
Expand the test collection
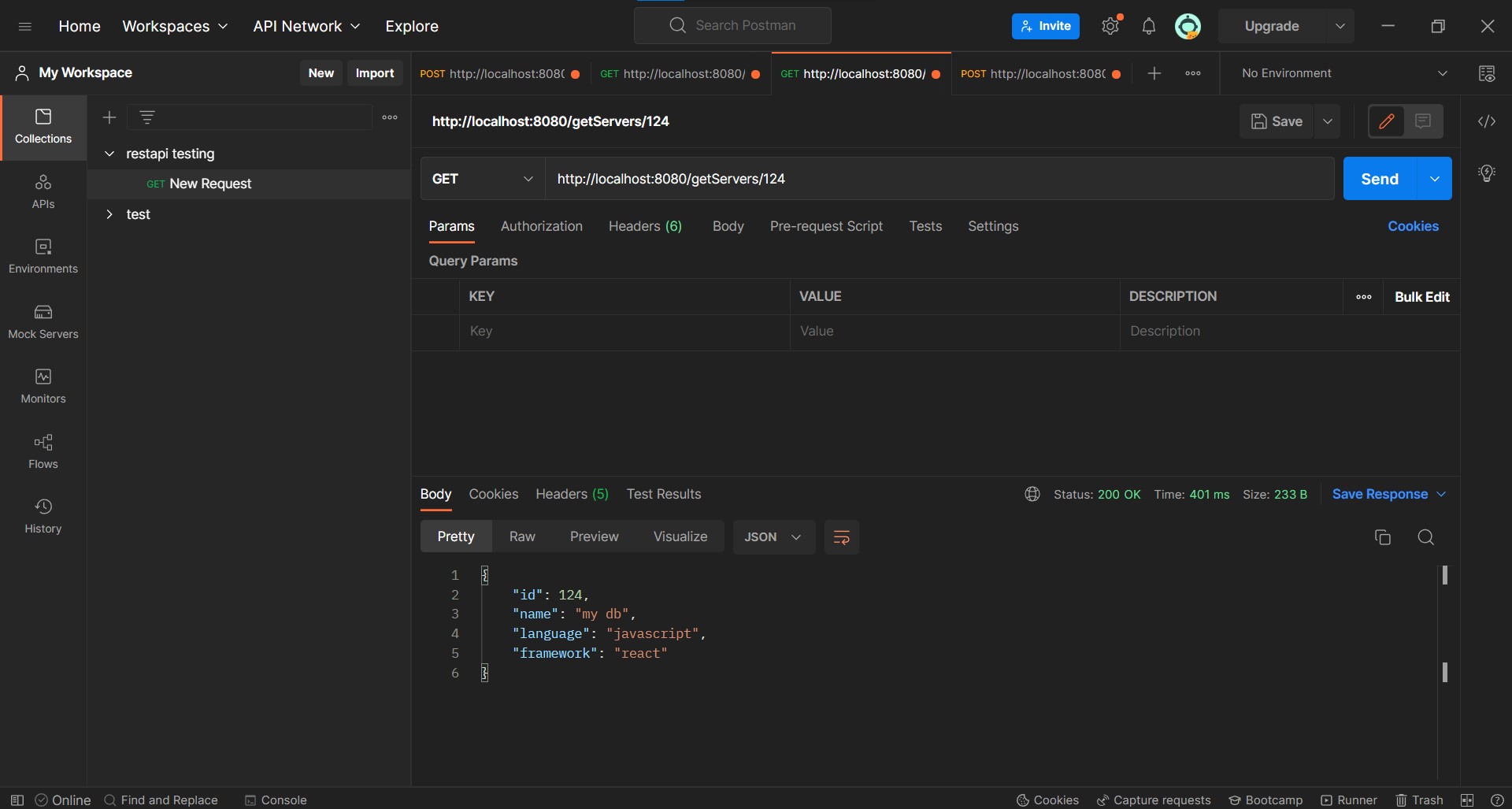coord(109,214)
